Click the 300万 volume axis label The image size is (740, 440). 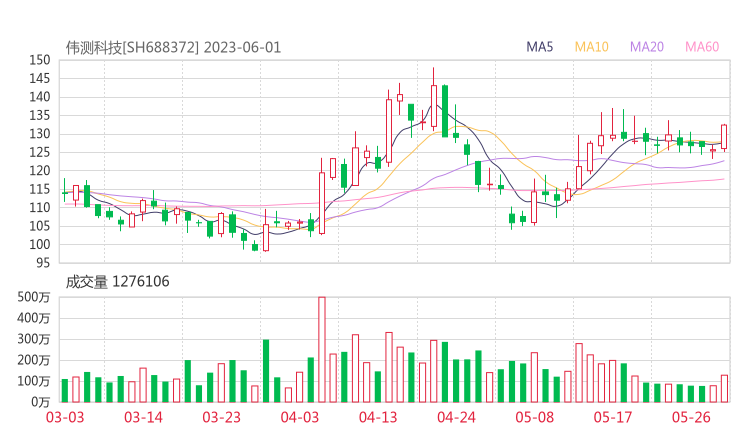[34, 339]
